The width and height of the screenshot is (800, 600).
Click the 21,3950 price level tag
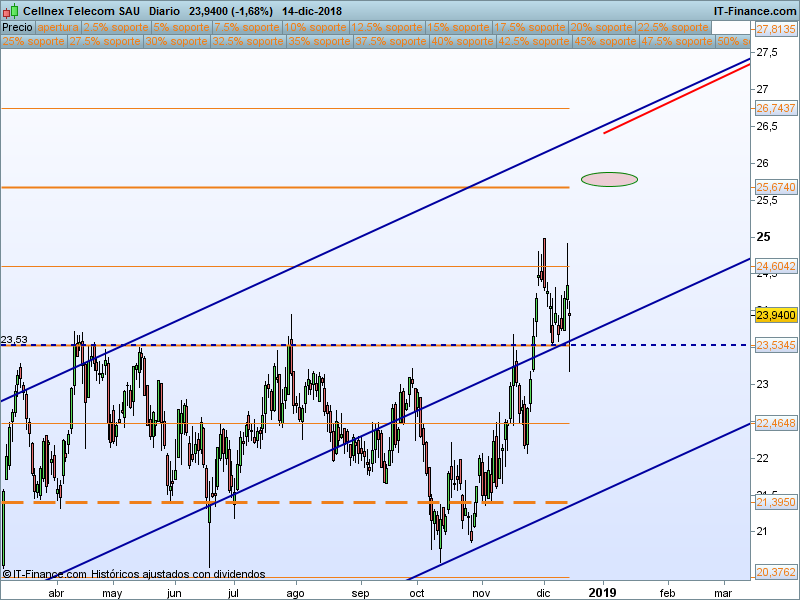coord(776,502)
